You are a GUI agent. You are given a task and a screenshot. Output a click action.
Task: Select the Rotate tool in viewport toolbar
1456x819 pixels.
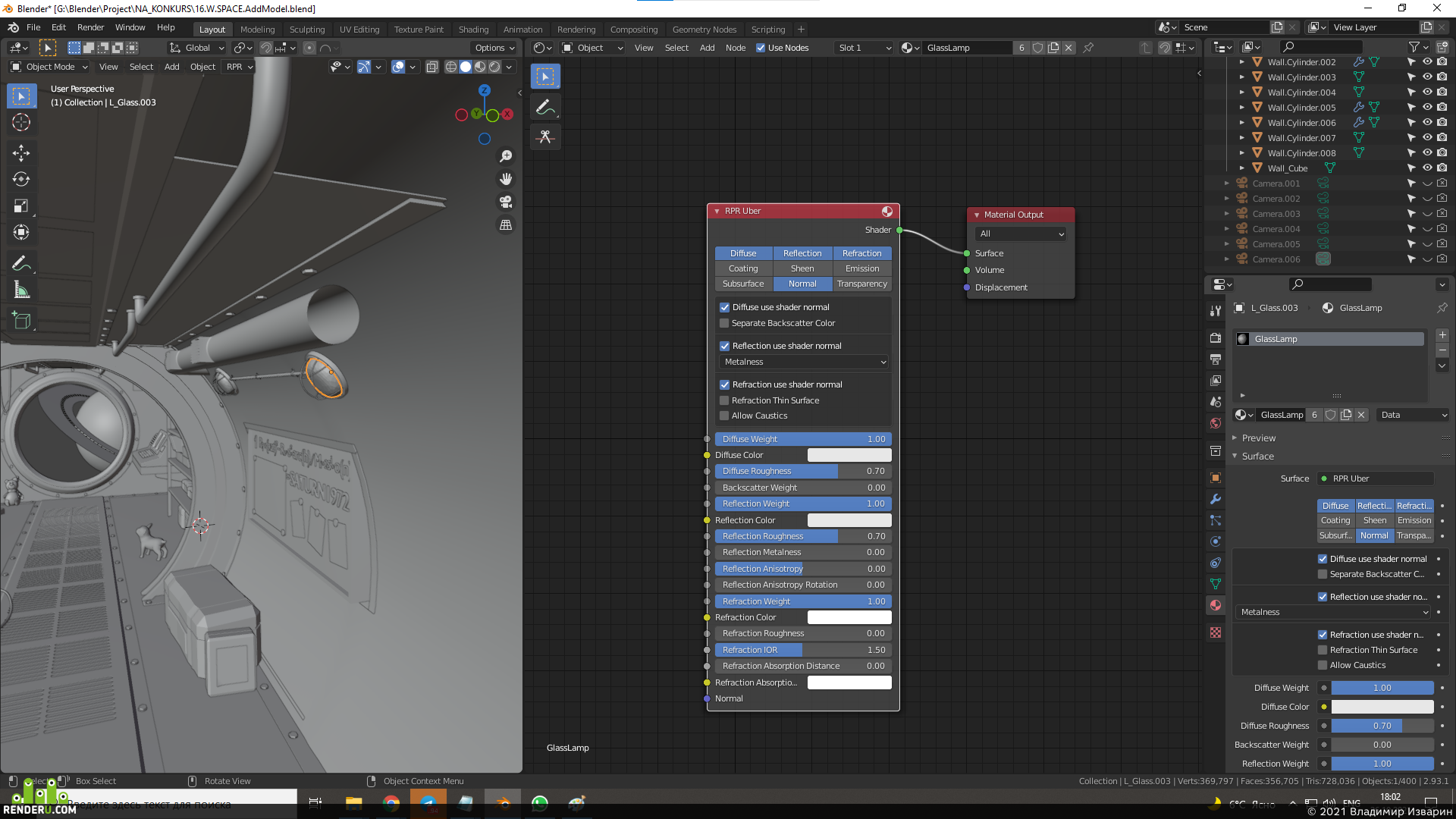[21, 180]
